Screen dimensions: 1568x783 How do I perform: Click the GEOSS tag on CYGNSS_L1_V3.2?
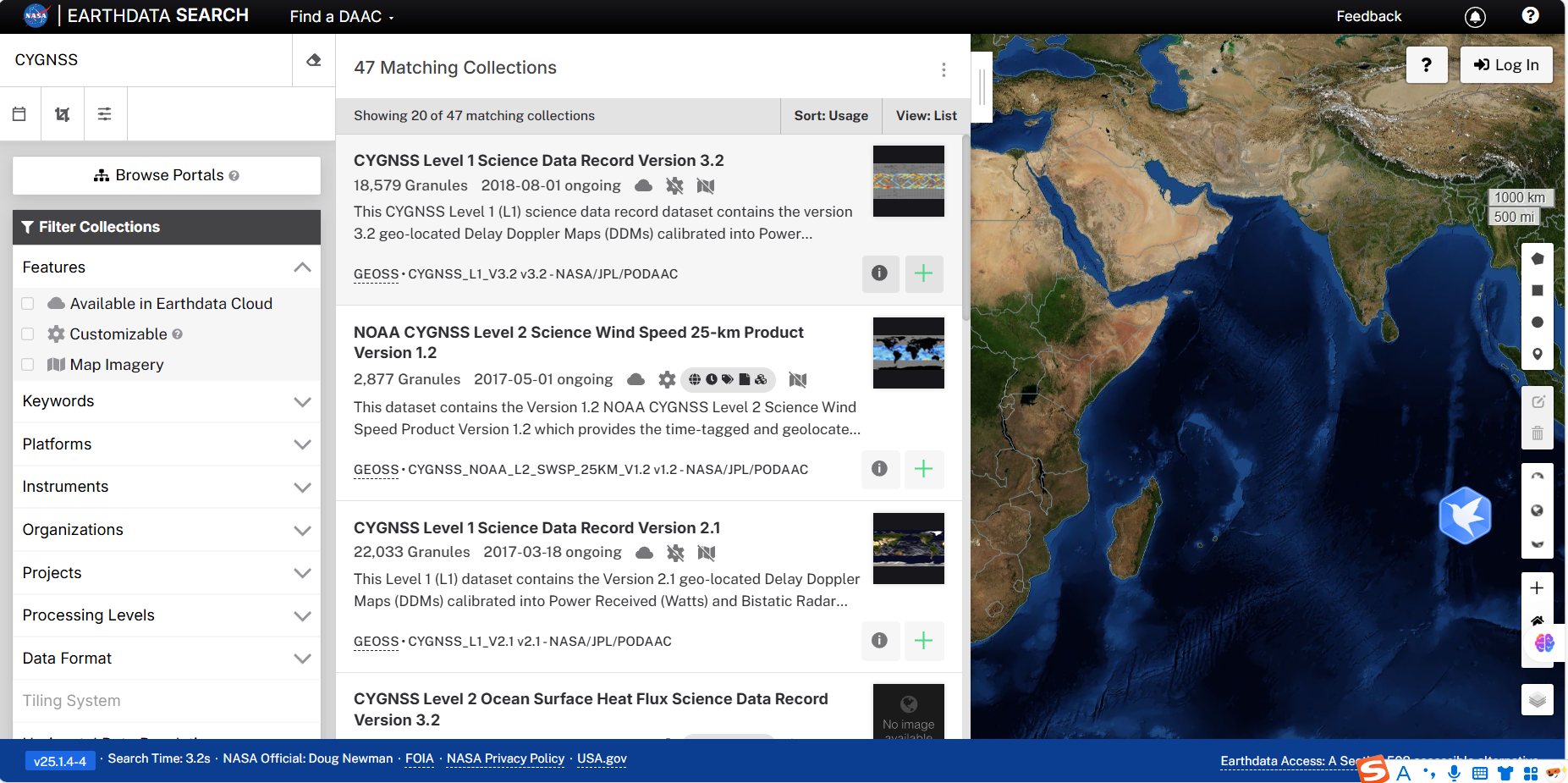(x=376, y=274)
